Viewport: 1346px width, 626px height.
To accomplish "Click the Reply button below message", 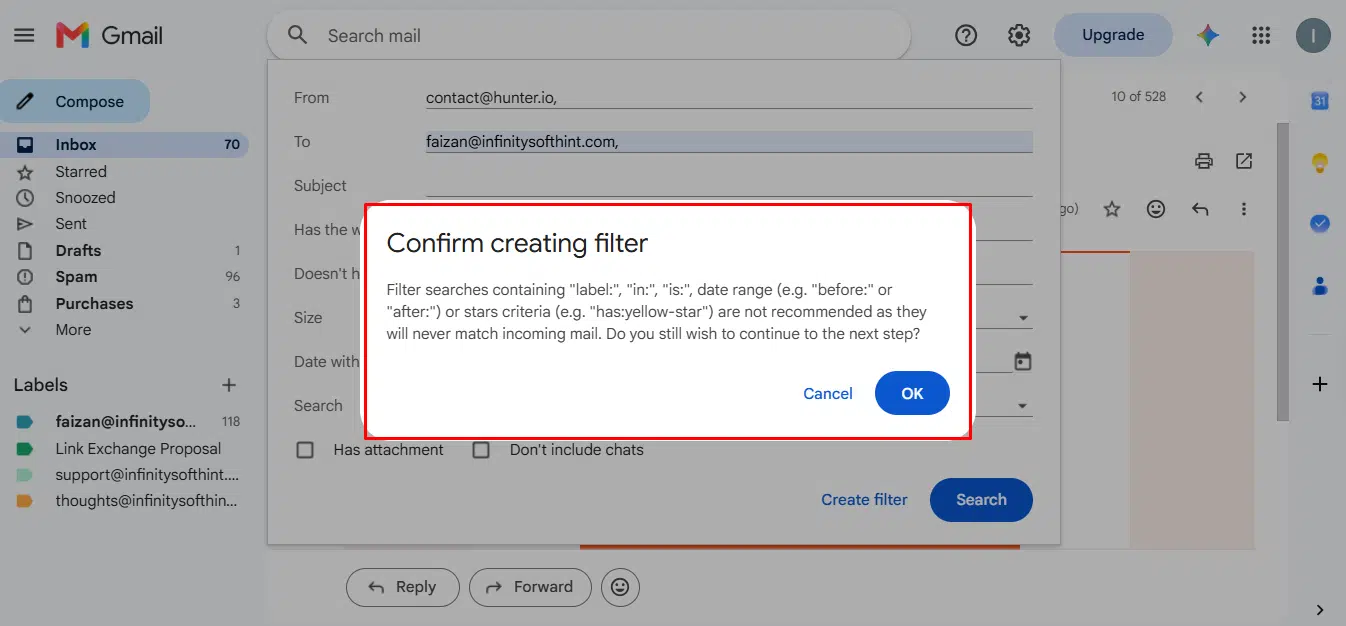I will coord(403,587).
